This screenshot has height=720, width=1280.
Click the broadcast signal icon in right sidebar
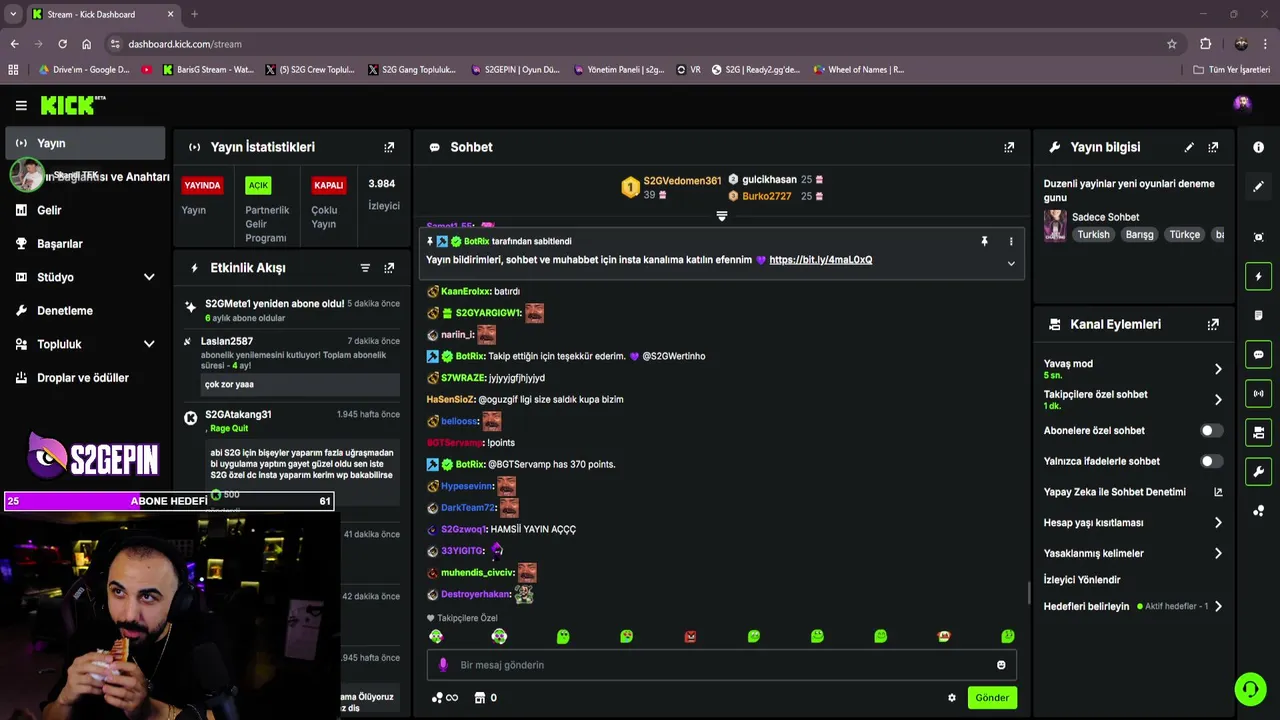pos(1259,394)
